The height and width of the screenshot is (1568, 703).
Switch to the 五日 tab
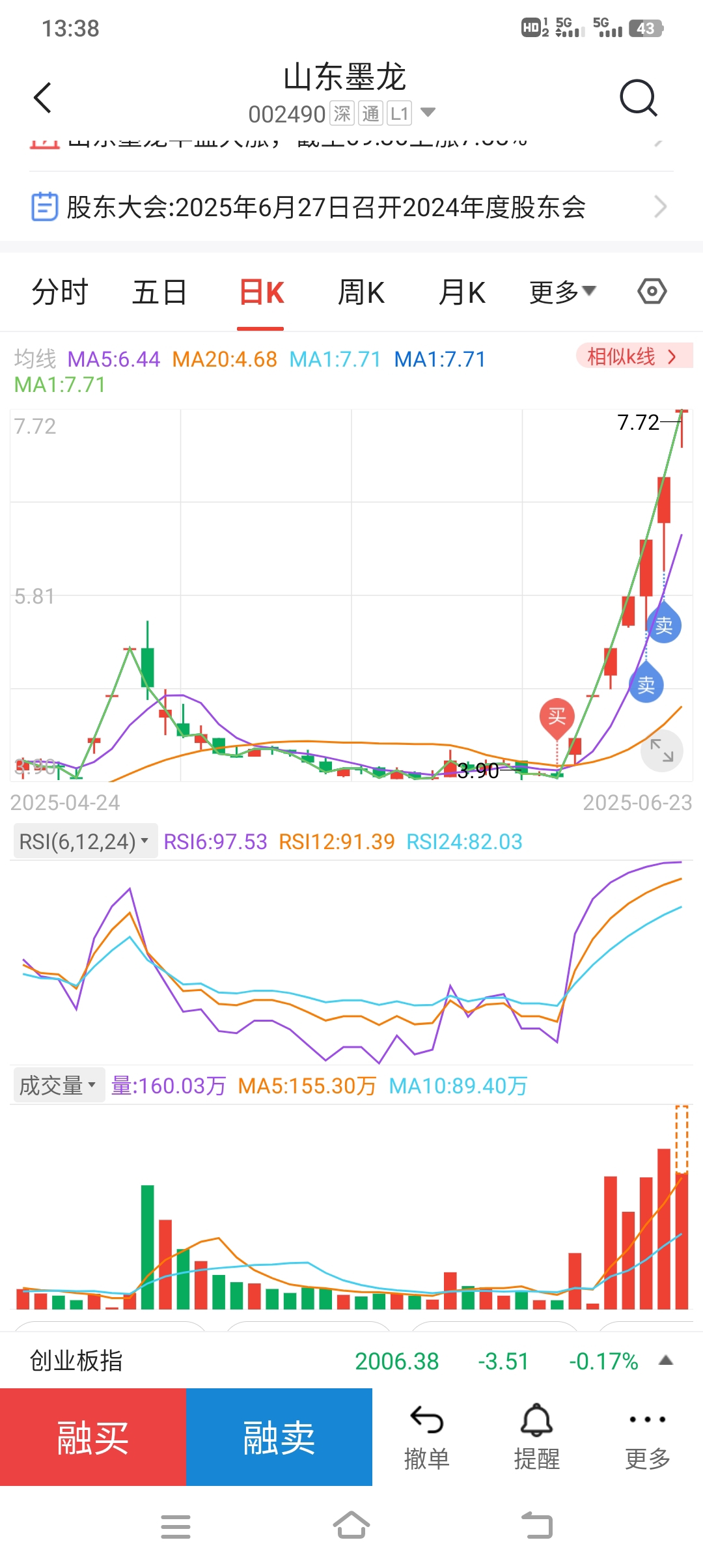tap(159, 292)
